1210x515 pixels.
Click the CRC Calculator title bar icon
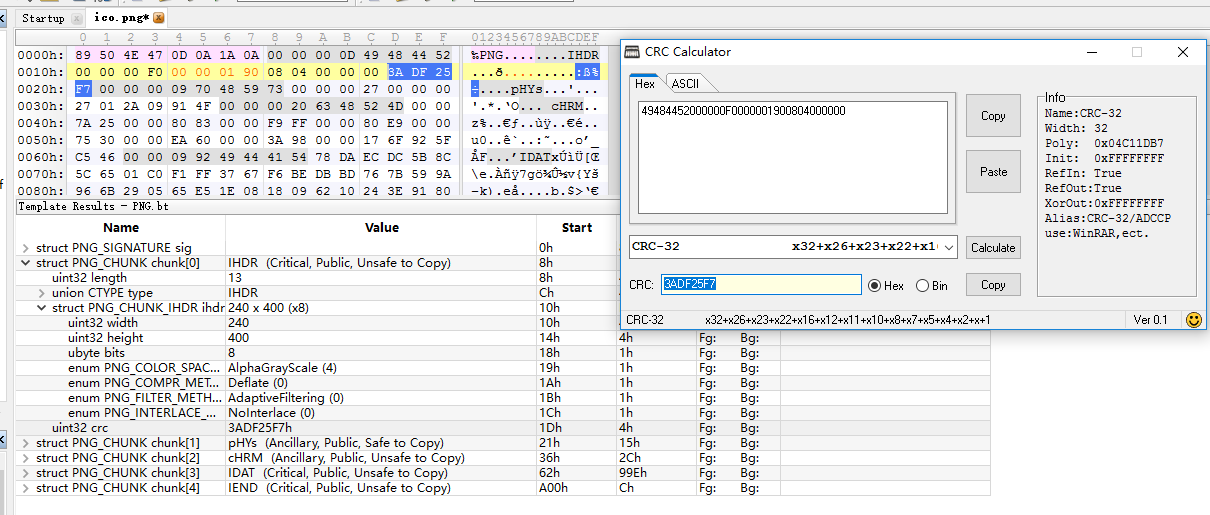click(x=632, y=52)
